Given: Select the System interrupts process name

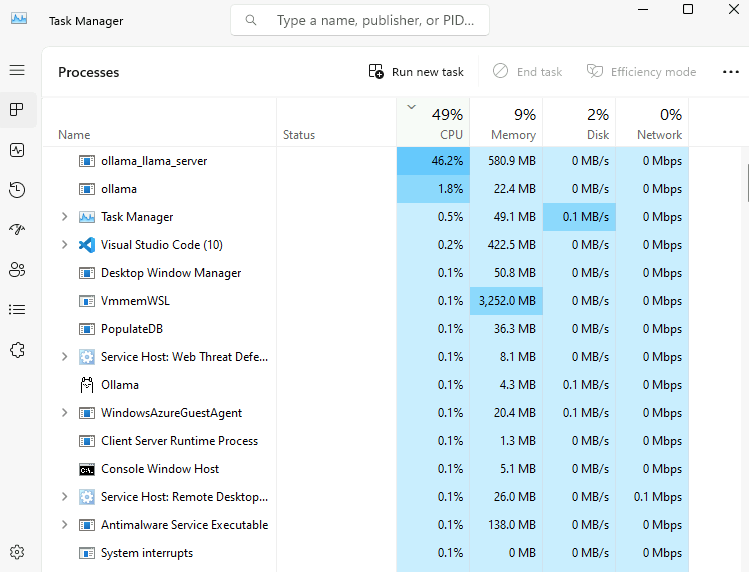Looking at the screenshot, I should (x=147, y=553).
